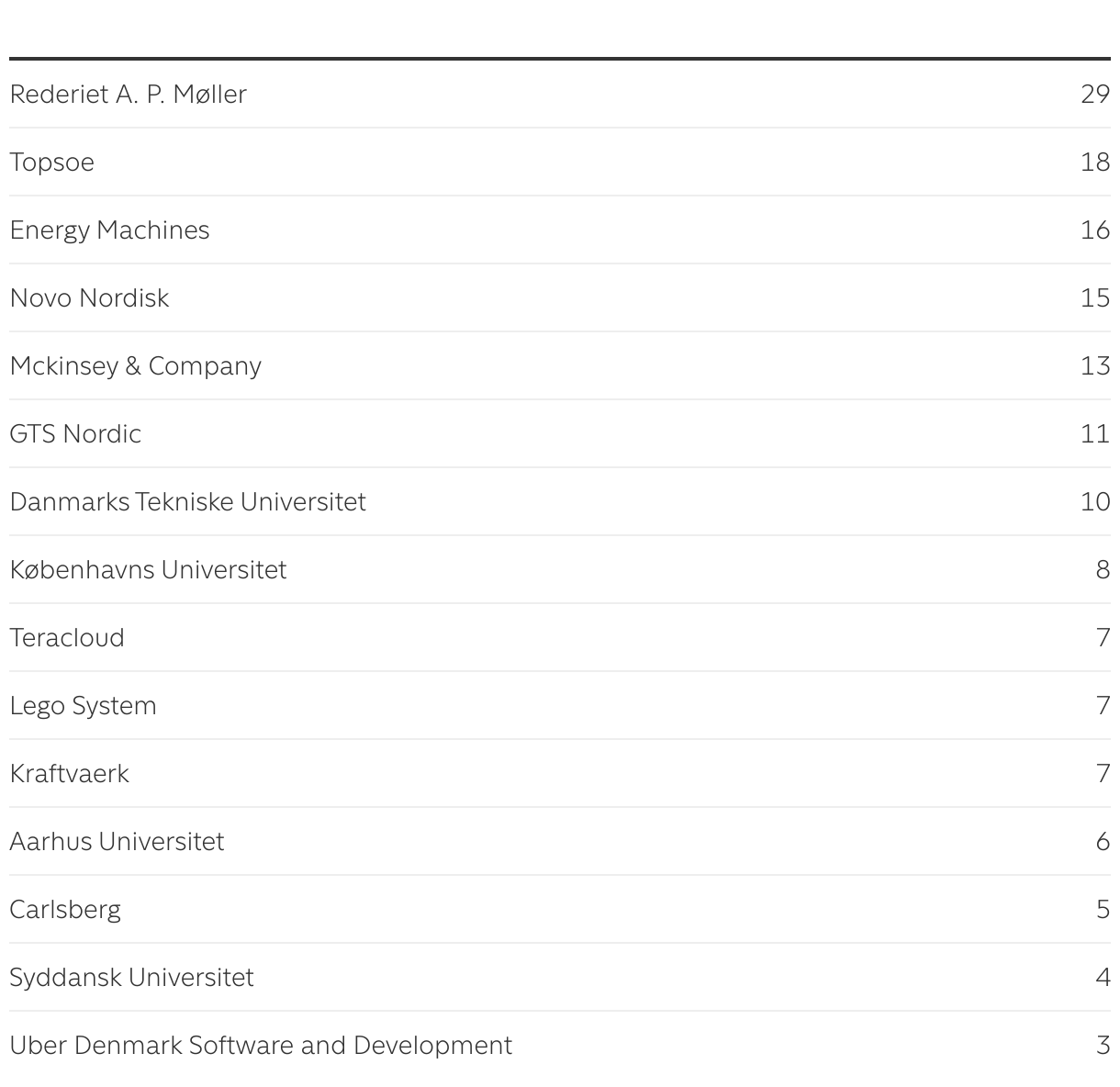Screen dimensions: 1120x1087
Task: Click on Aarhus Universitet
Action: pos(117,842)
